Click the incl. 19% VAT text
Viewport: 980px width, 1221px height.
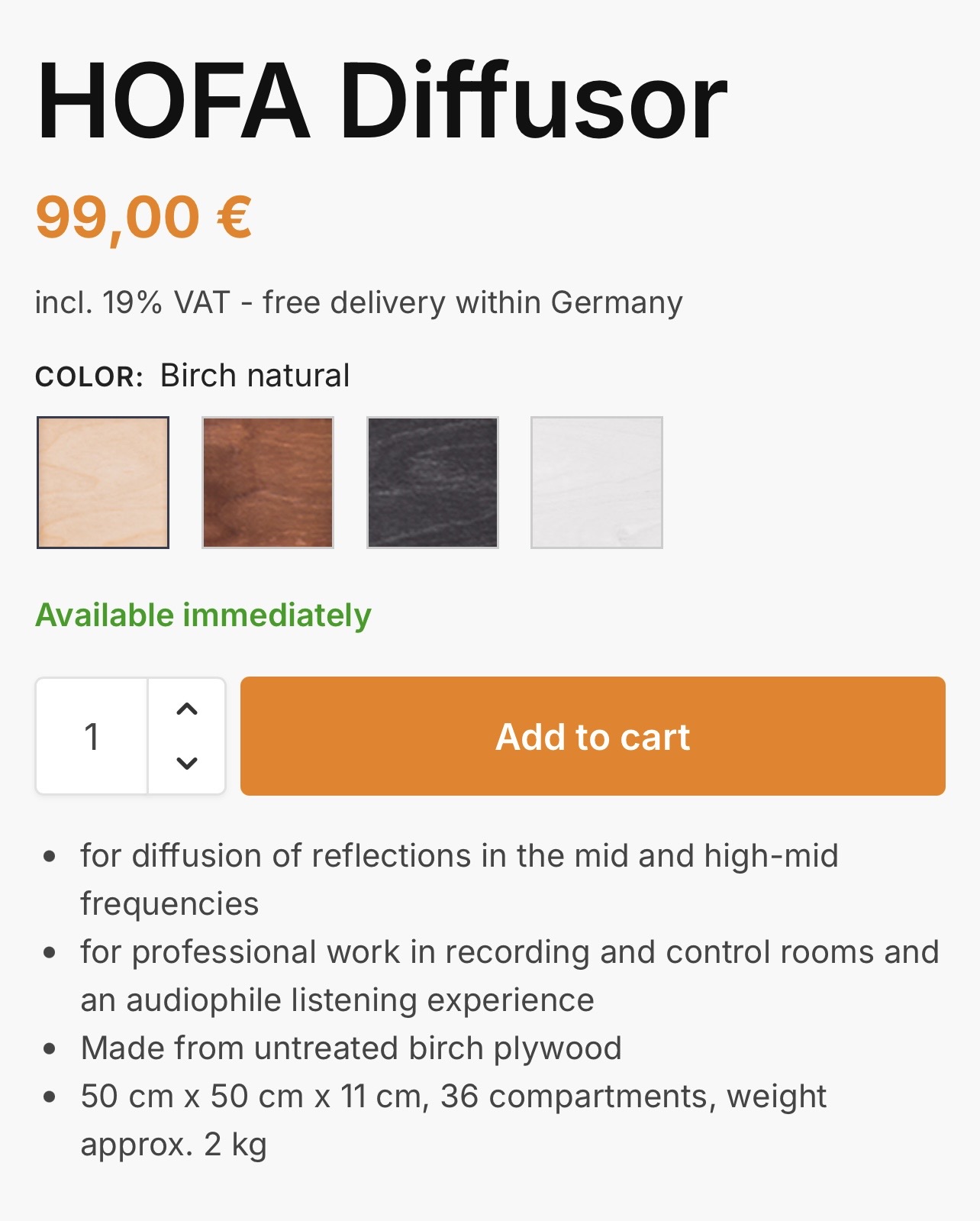132,302
